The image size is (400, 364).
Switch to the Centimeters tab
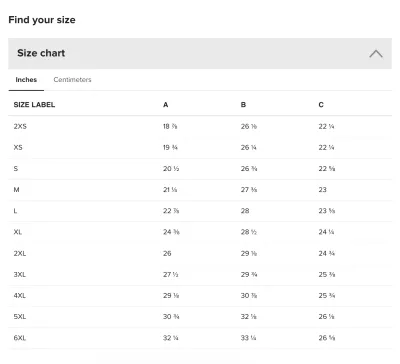point(72,80)
